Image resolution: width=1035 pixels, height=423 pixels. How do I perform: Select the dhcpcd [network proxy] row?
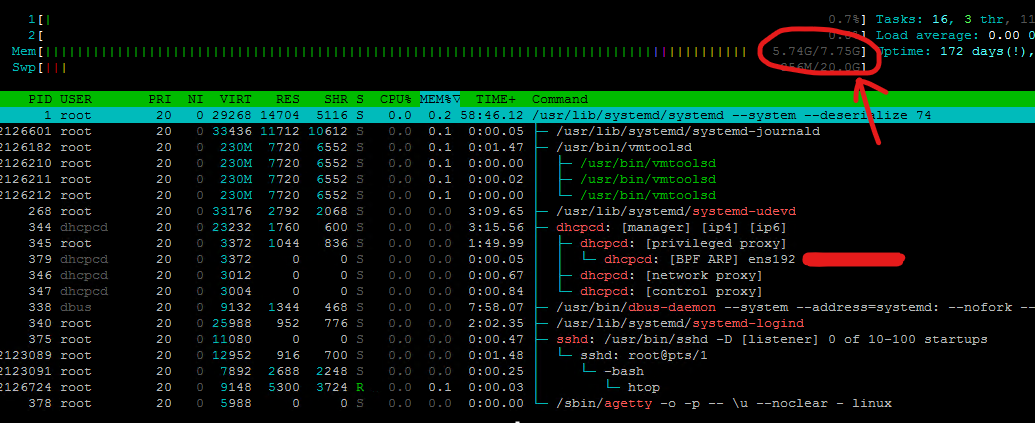(518, 275)
